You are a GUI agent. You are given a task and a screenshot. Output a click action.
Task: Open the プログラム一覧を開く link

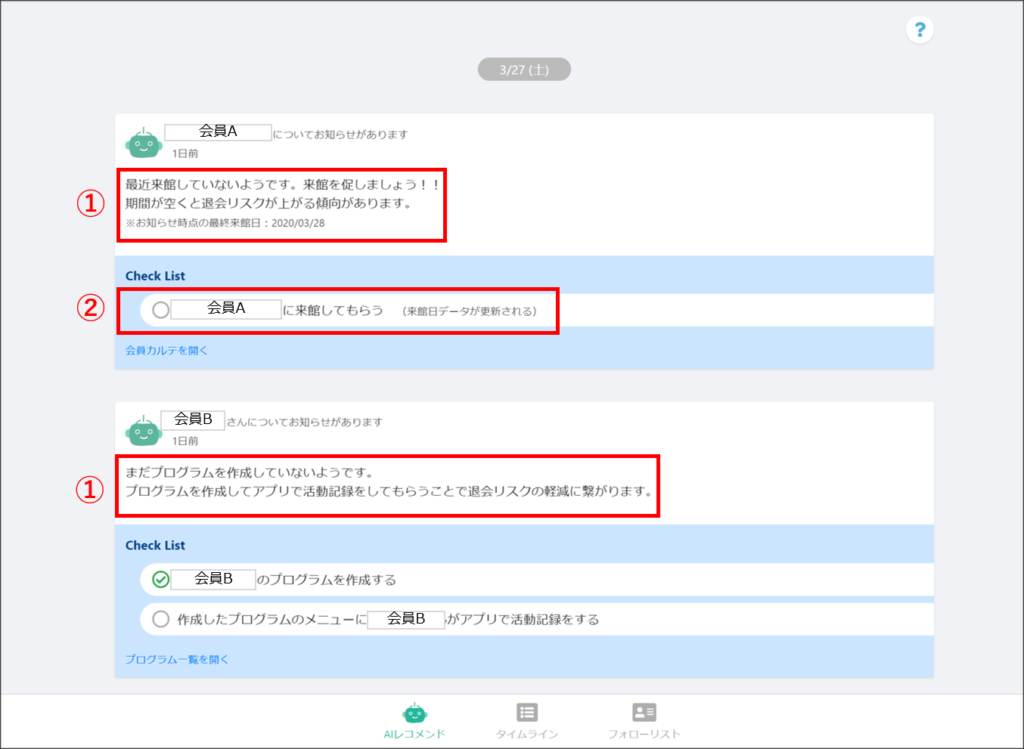[177, 659]
